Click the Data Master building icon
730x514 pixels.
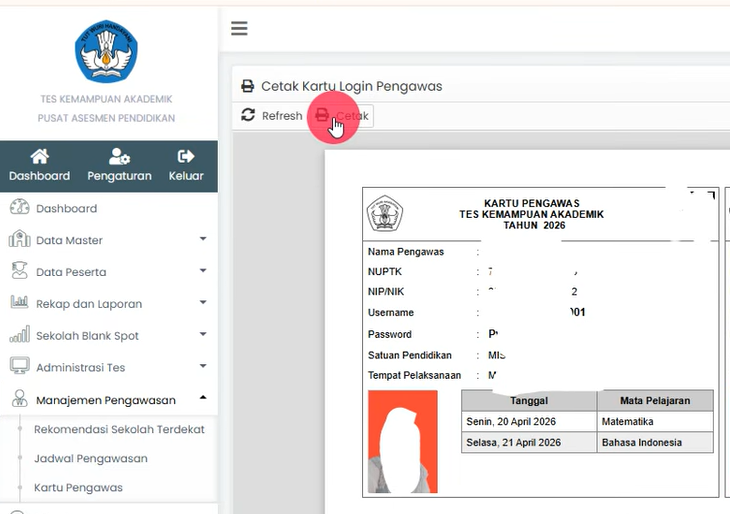pos(20,239)
